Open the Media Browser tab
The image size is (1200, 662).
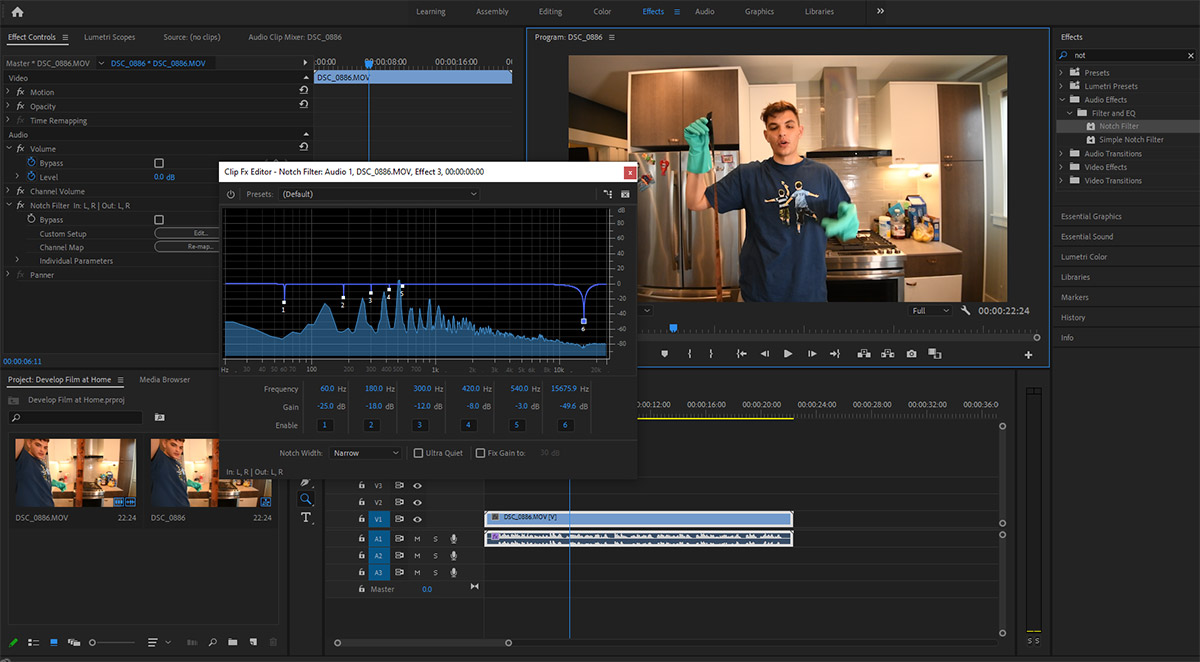[x=164, y=380]
